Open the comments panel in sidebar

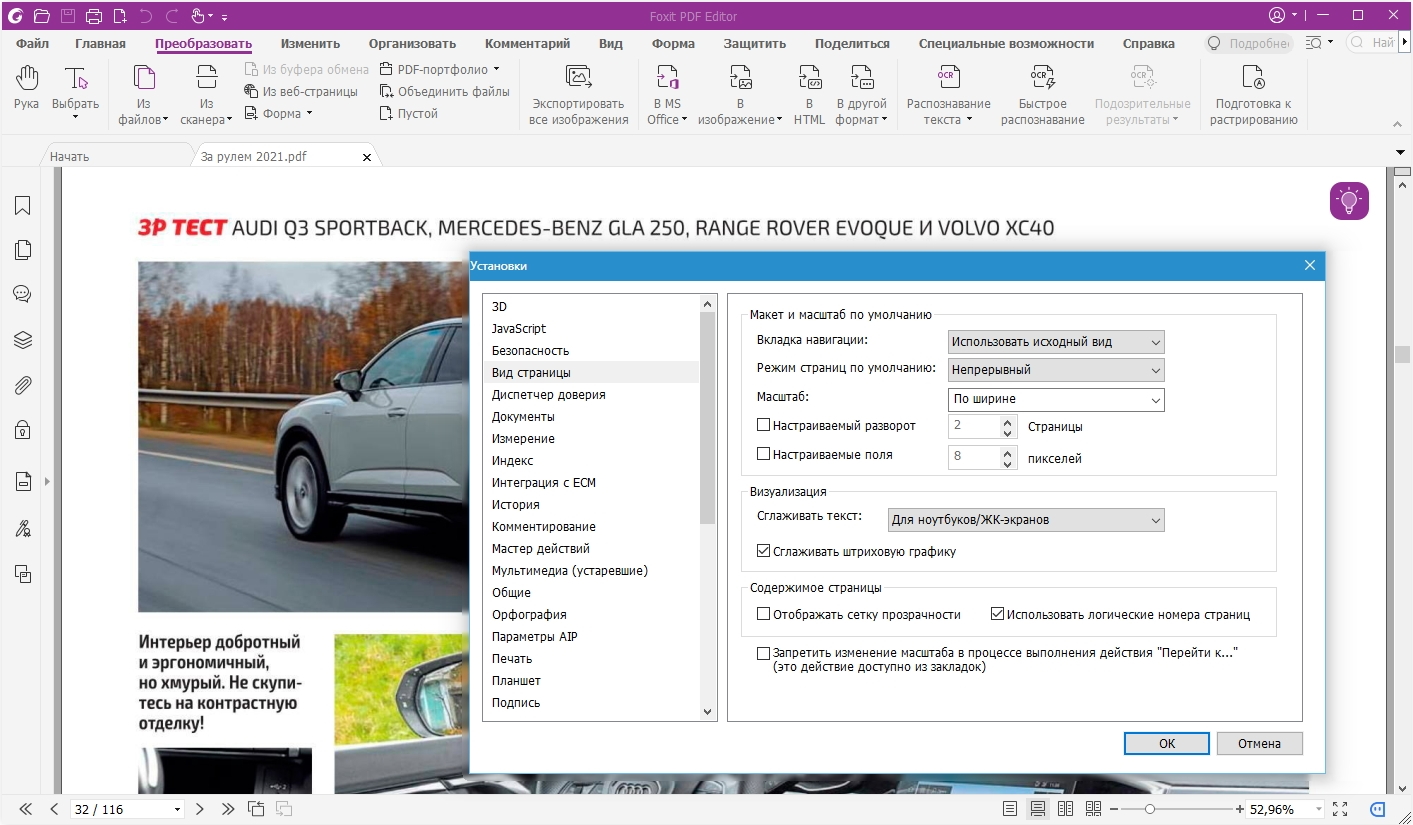tap(22, 294)
